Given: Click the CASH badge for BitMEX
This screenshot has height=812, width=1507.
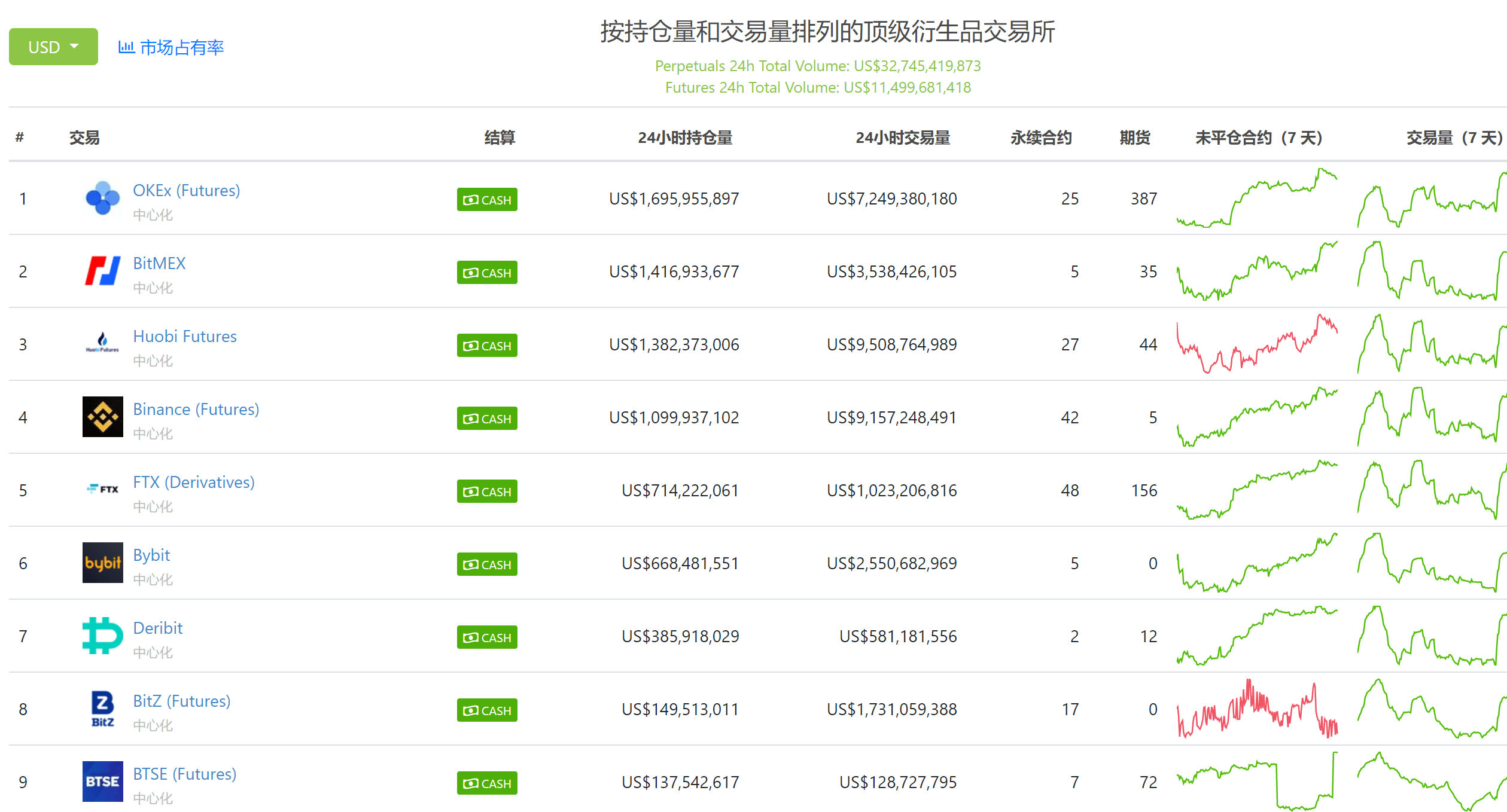Looking at the screenshot, I should pyautogui.click(x=486, y=273).
